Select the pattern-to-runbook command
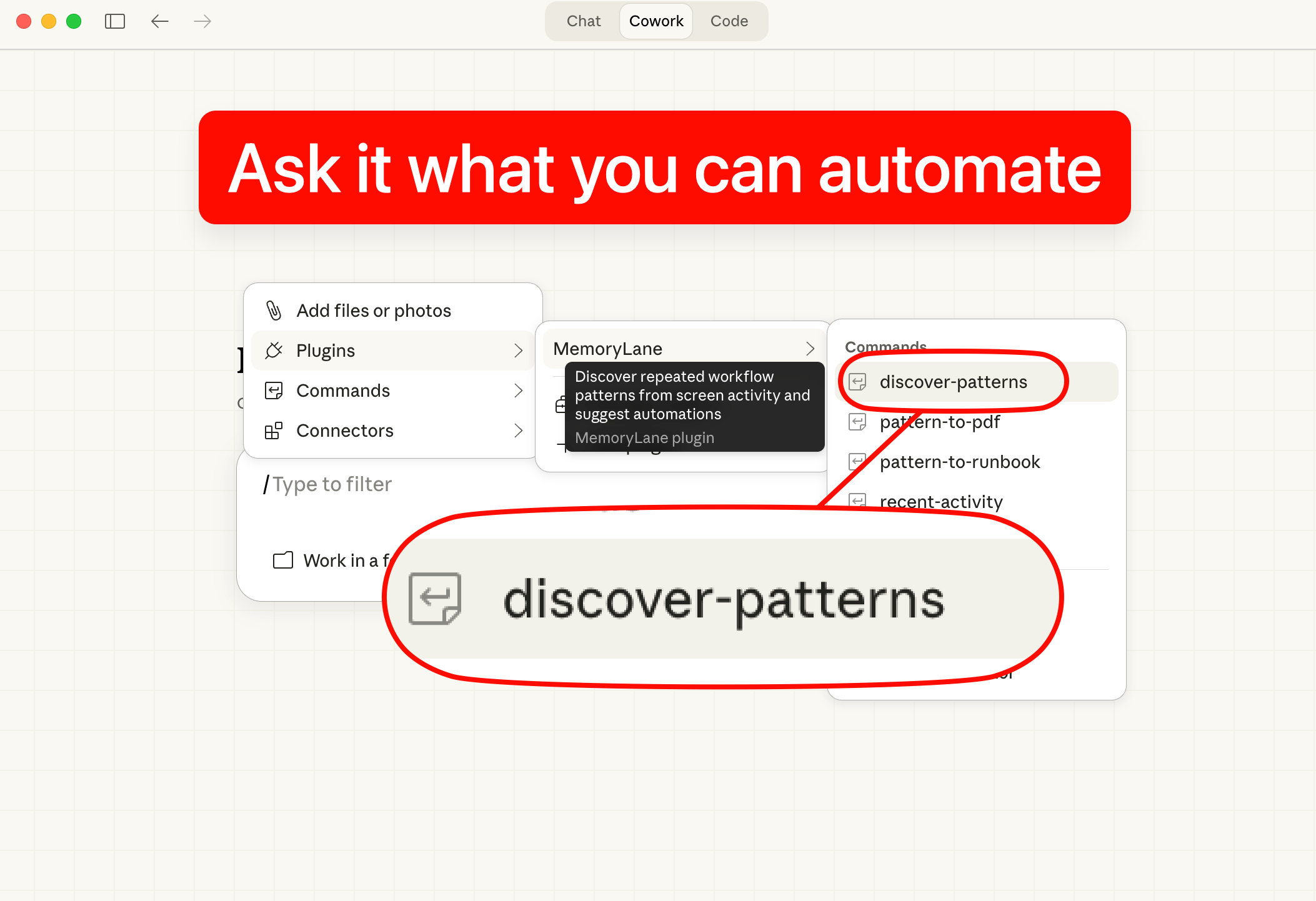Image resolution: width=1316 pixels, height=901 pixels. click(959, 462)
